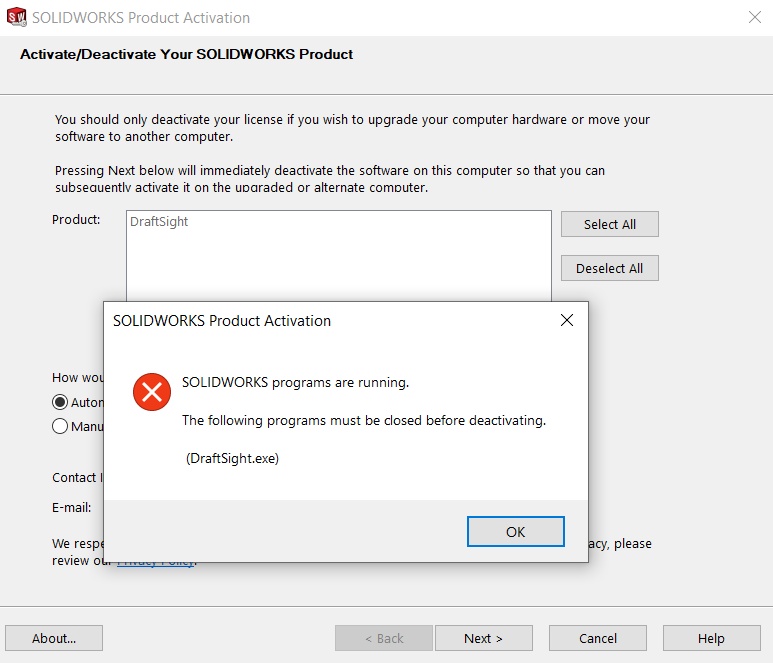Cancel the activation wizard
This screenshot has width=773, height=663.
[x=597, y=638]
